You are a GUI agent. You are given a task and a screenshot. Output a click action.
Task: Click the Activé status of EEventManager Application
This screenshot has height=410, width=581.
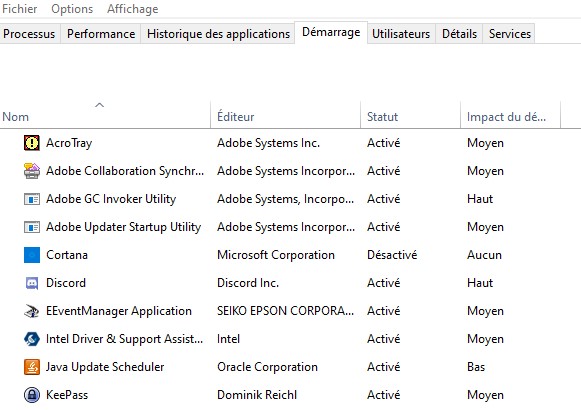(384, 311)
